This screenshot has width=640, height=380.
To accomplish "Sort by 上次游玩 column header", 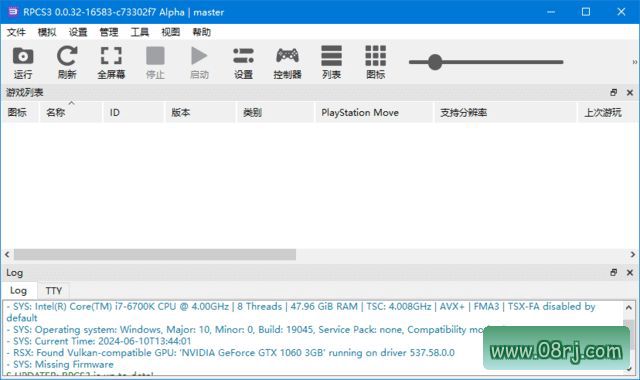I will point(608,113).
